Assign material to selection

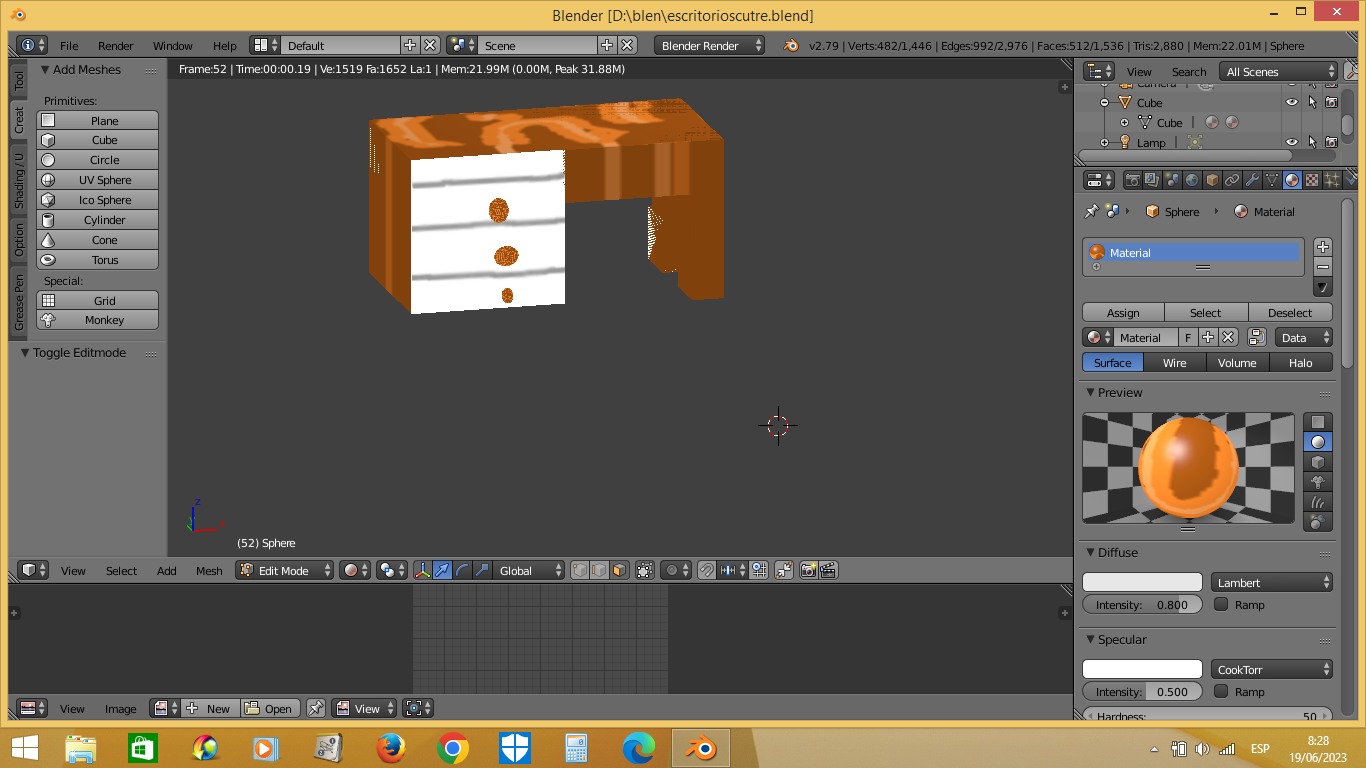coord(1123,312)
